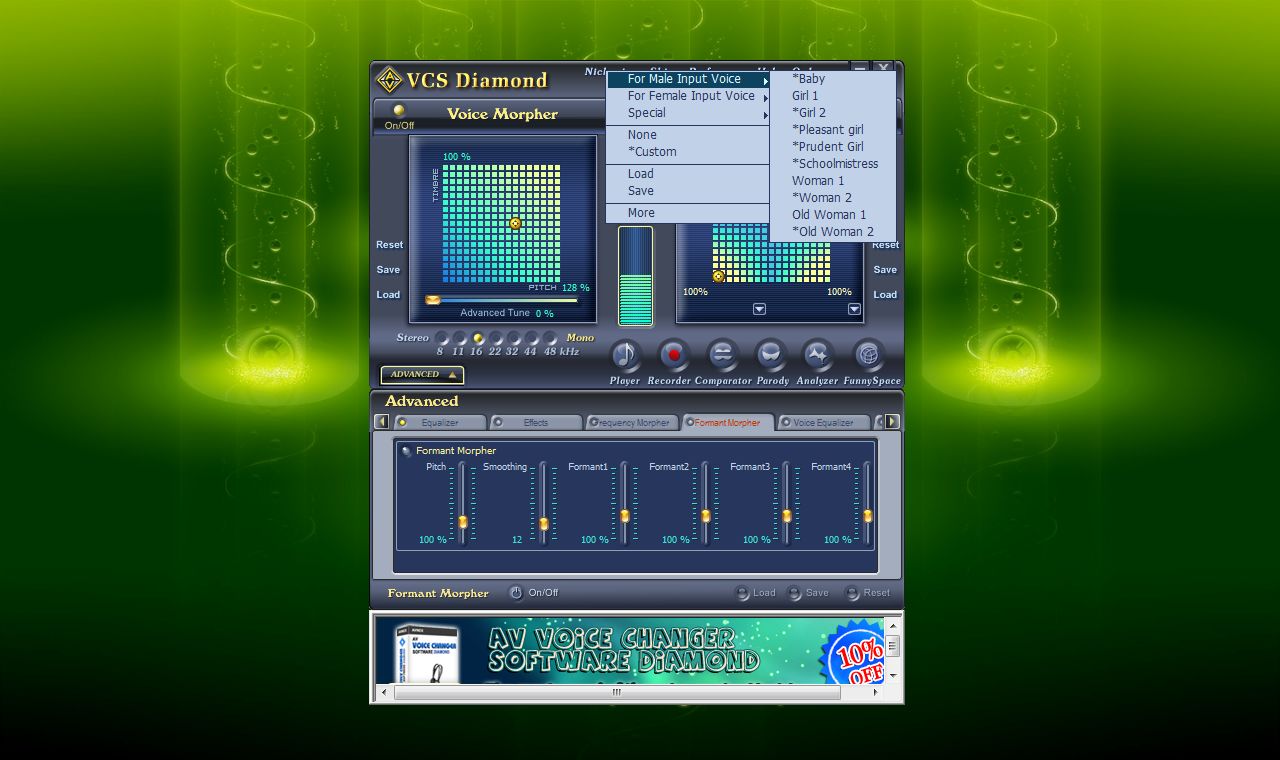
Task: Collapse the ADVANCED panel button
Action: (422, 375)
